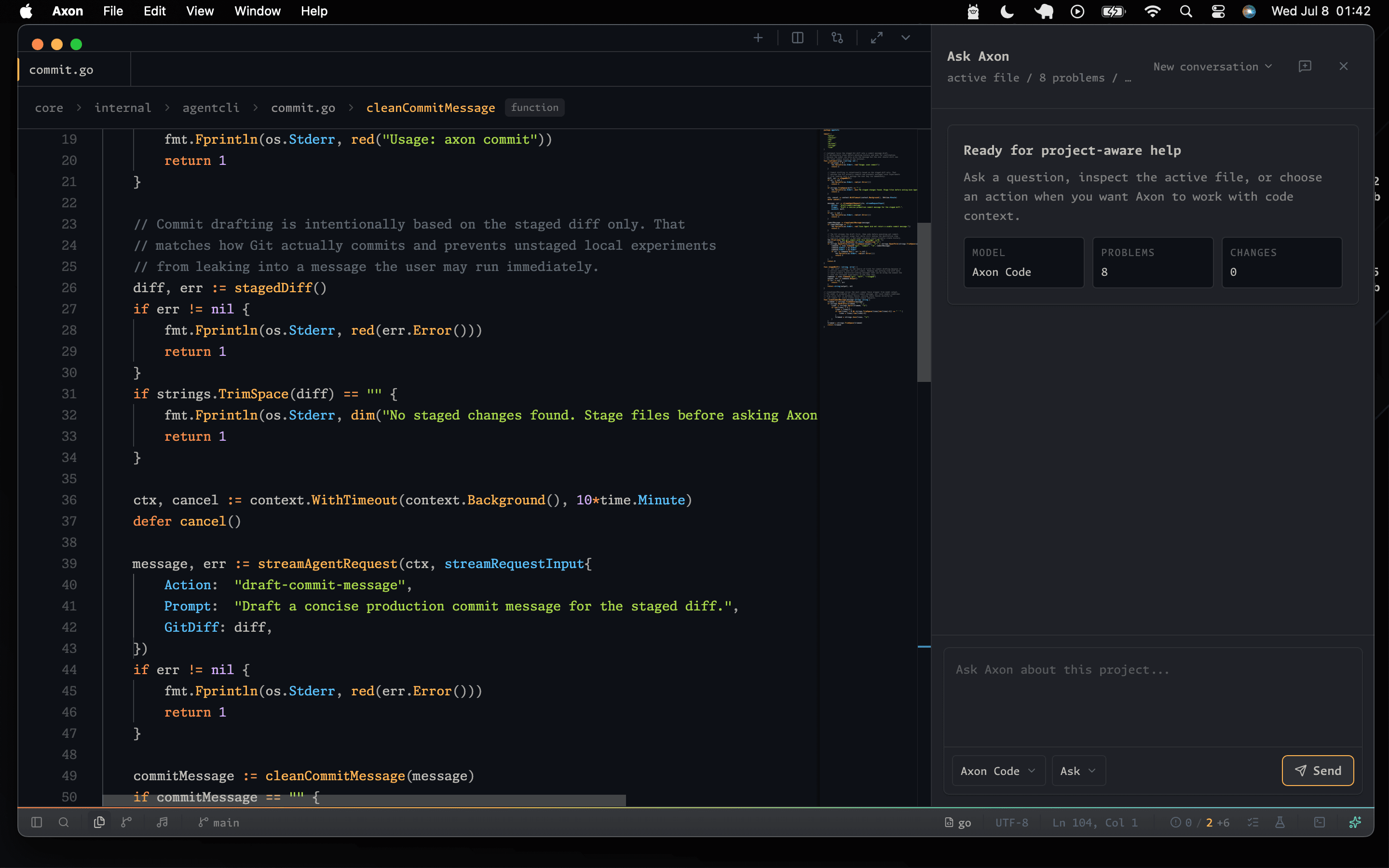Toggle the Axon AI sparkle icon in the status bar

point(1355,822)
